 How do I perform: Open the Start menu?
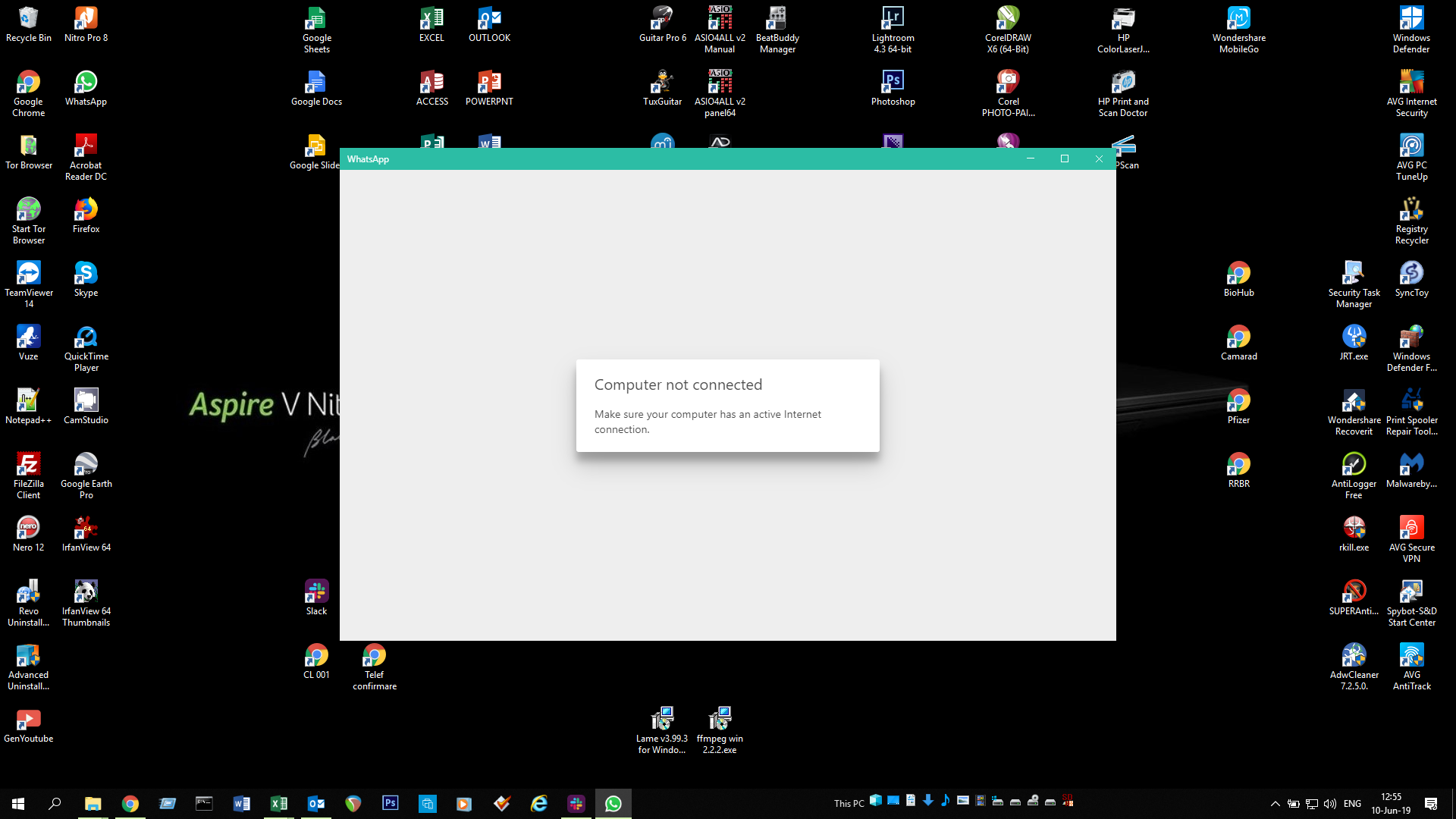click(17, 803)
